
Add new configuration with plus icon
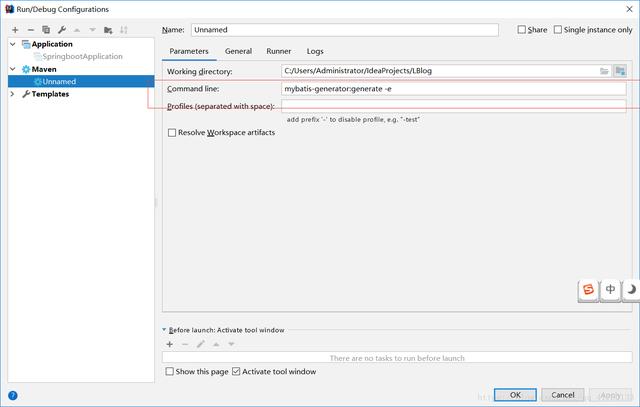15,30
